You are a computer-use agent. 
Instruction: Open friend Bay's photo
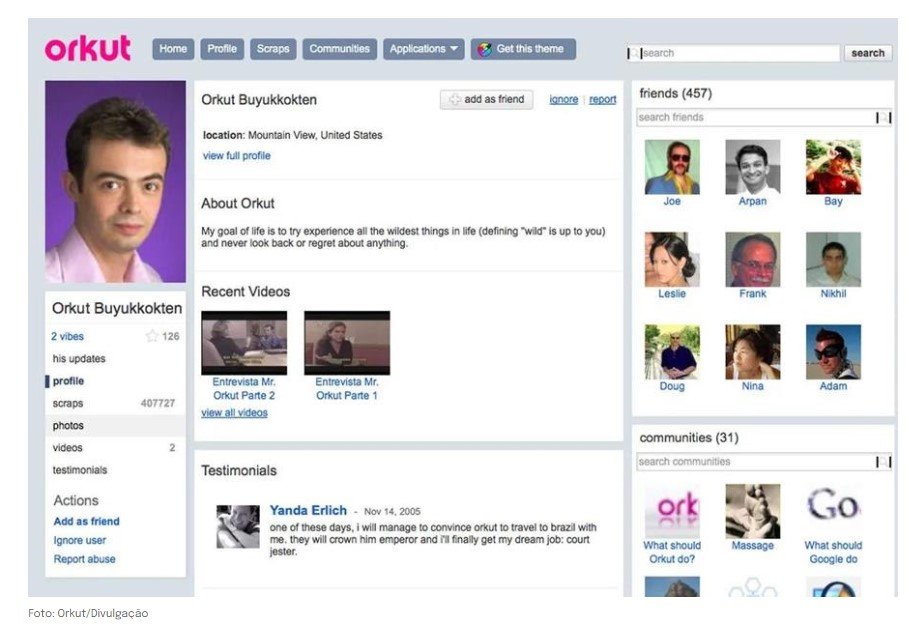point(833,167)
